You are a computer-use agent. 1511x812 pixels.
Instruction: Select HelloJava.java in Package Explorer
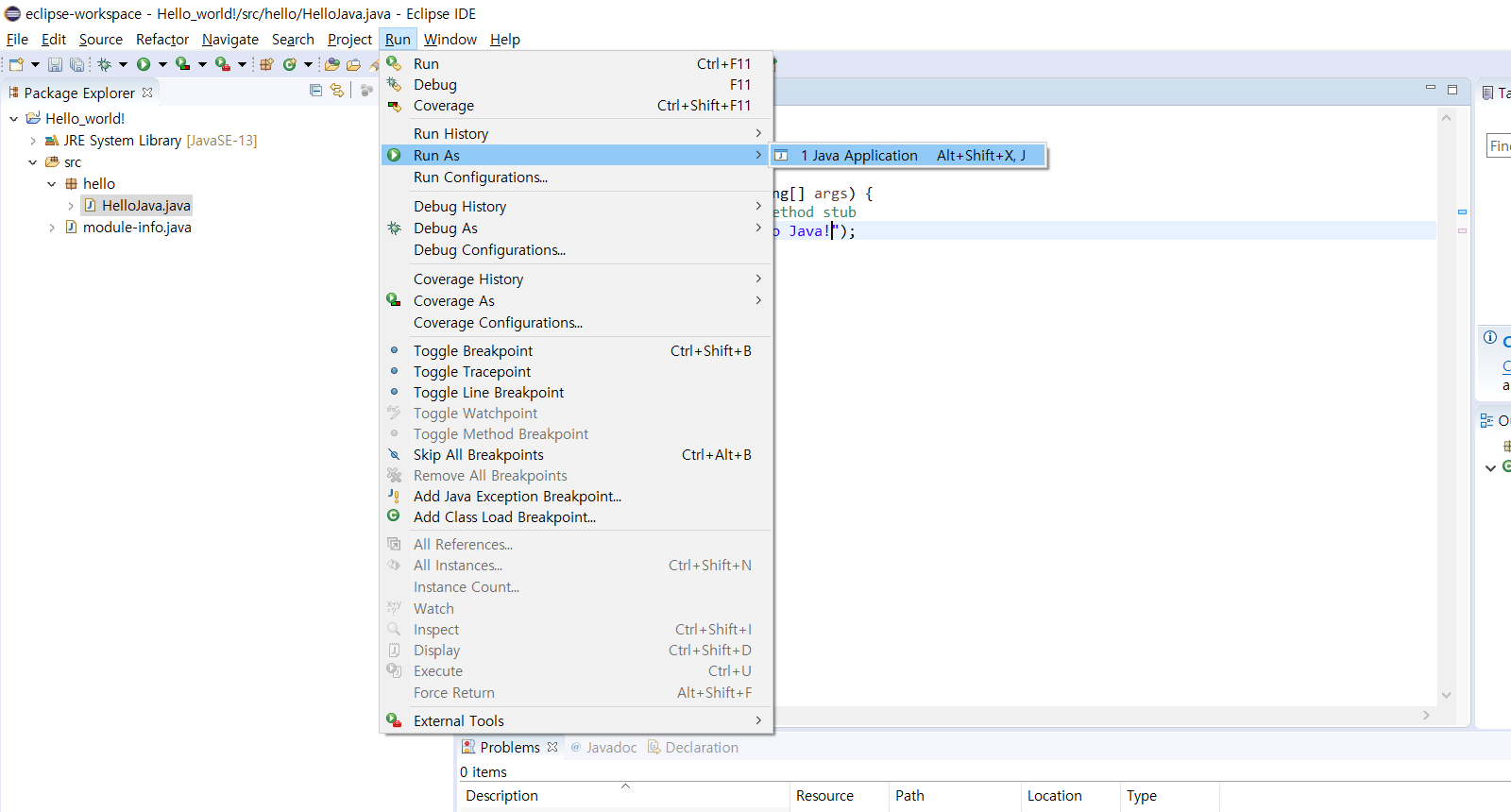point(138,206)
